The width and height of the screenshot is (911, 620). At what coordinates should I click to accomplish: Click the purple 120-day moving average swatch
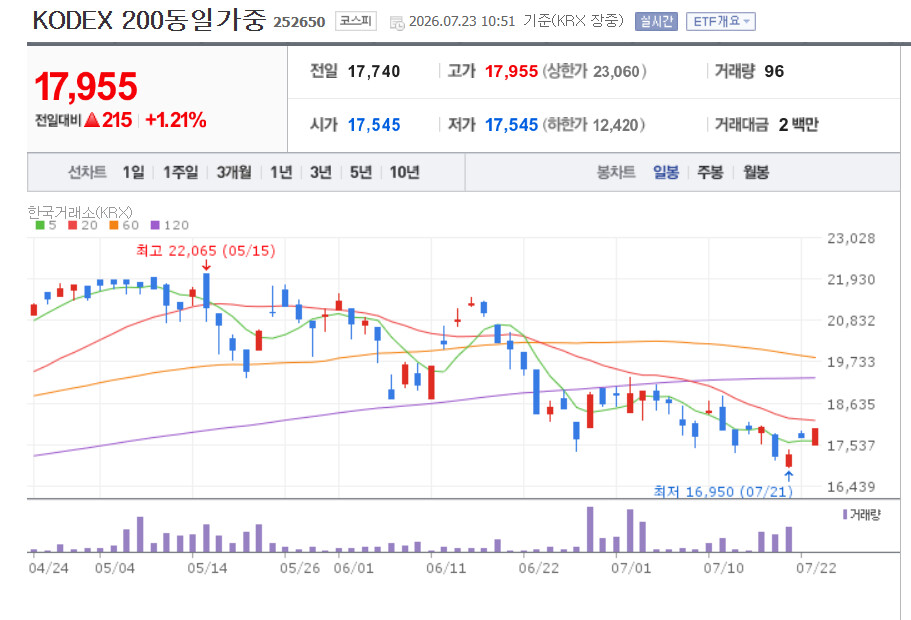point(155,225)
